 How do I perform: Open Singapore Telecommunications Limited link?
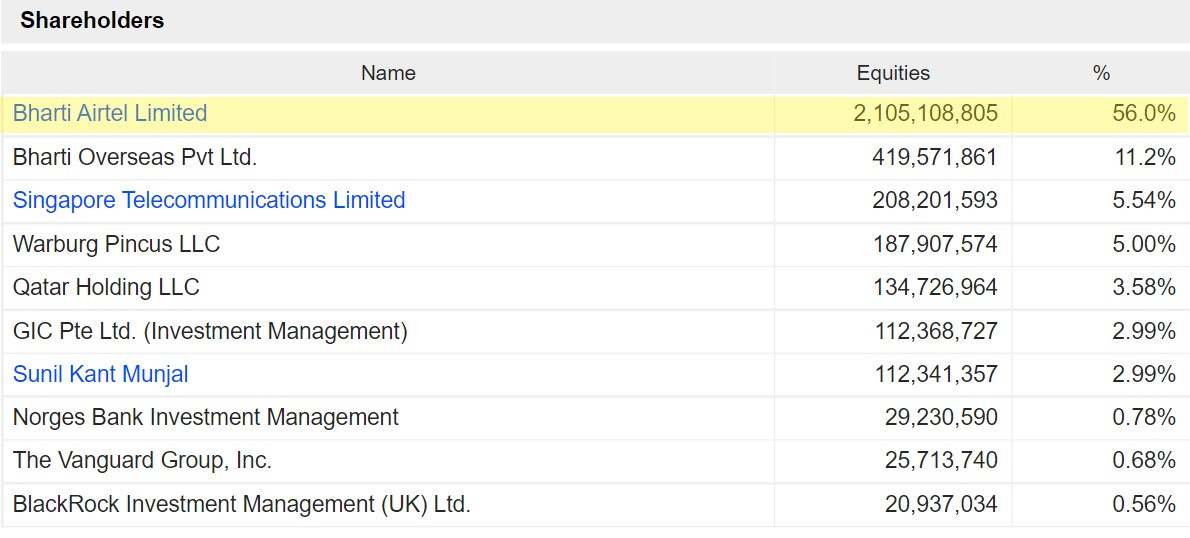[209, 200]
